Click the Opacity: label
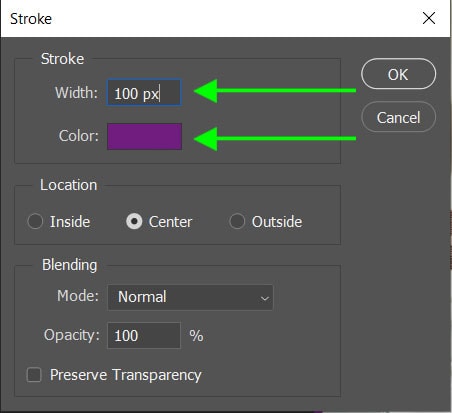Image resolution: width=452 pixels, height=413 pixels. [72, 335]
